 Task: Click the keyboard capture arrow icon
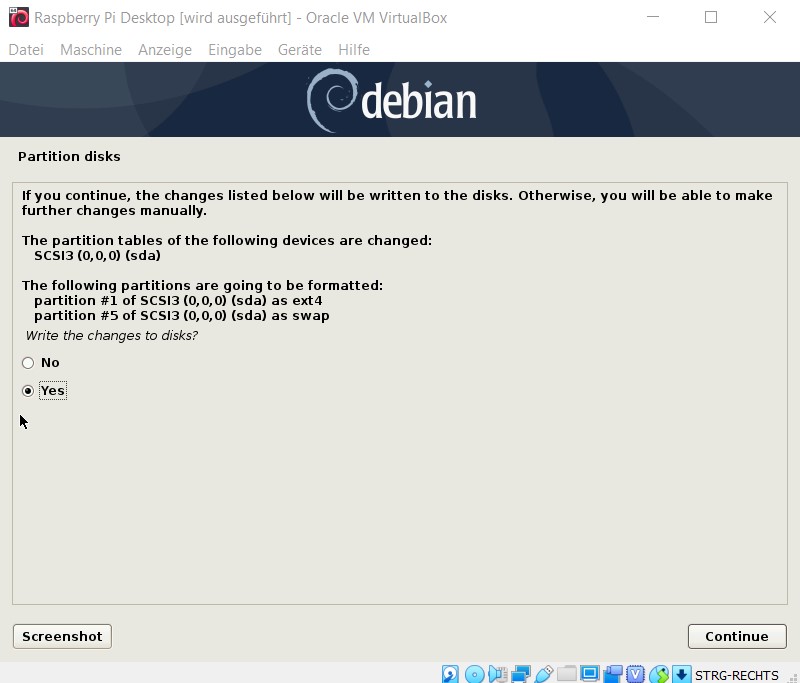(682, 674)
